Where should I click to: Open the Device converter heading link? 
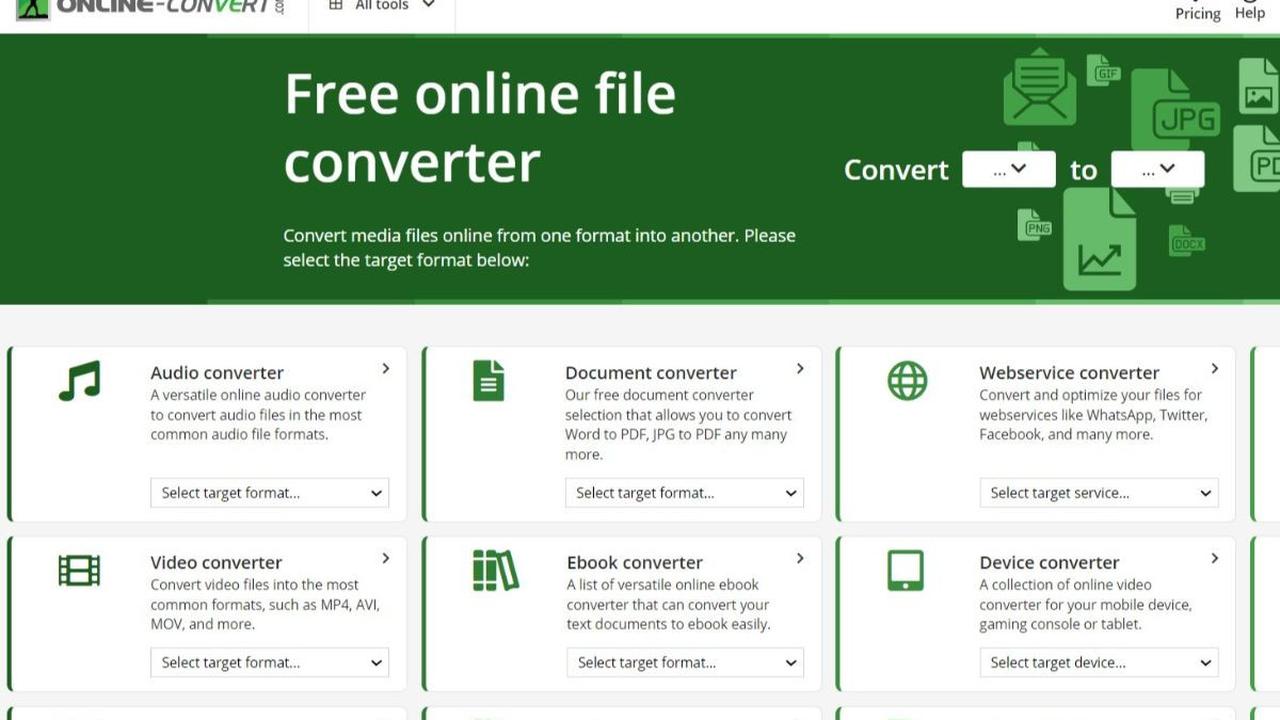pyautogui.click(x=1049, y=562)
